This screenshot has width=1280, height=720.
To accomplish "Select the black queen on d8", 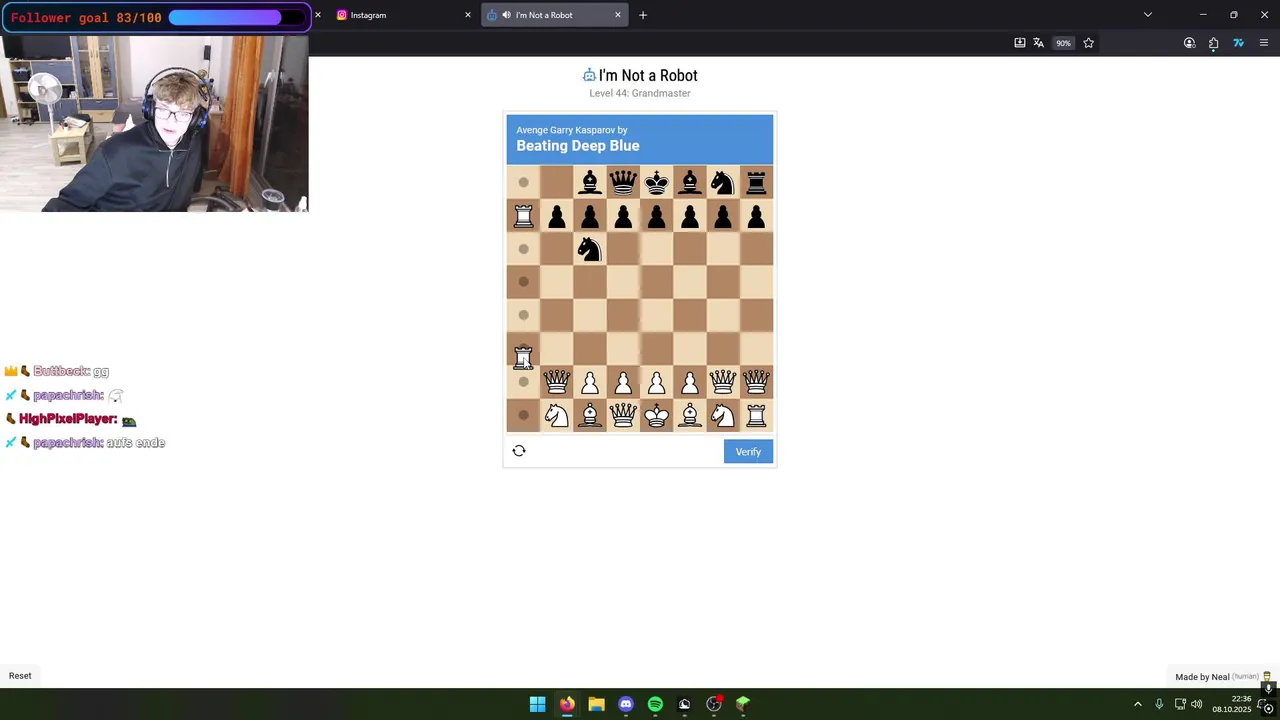I will coord(623,182).
